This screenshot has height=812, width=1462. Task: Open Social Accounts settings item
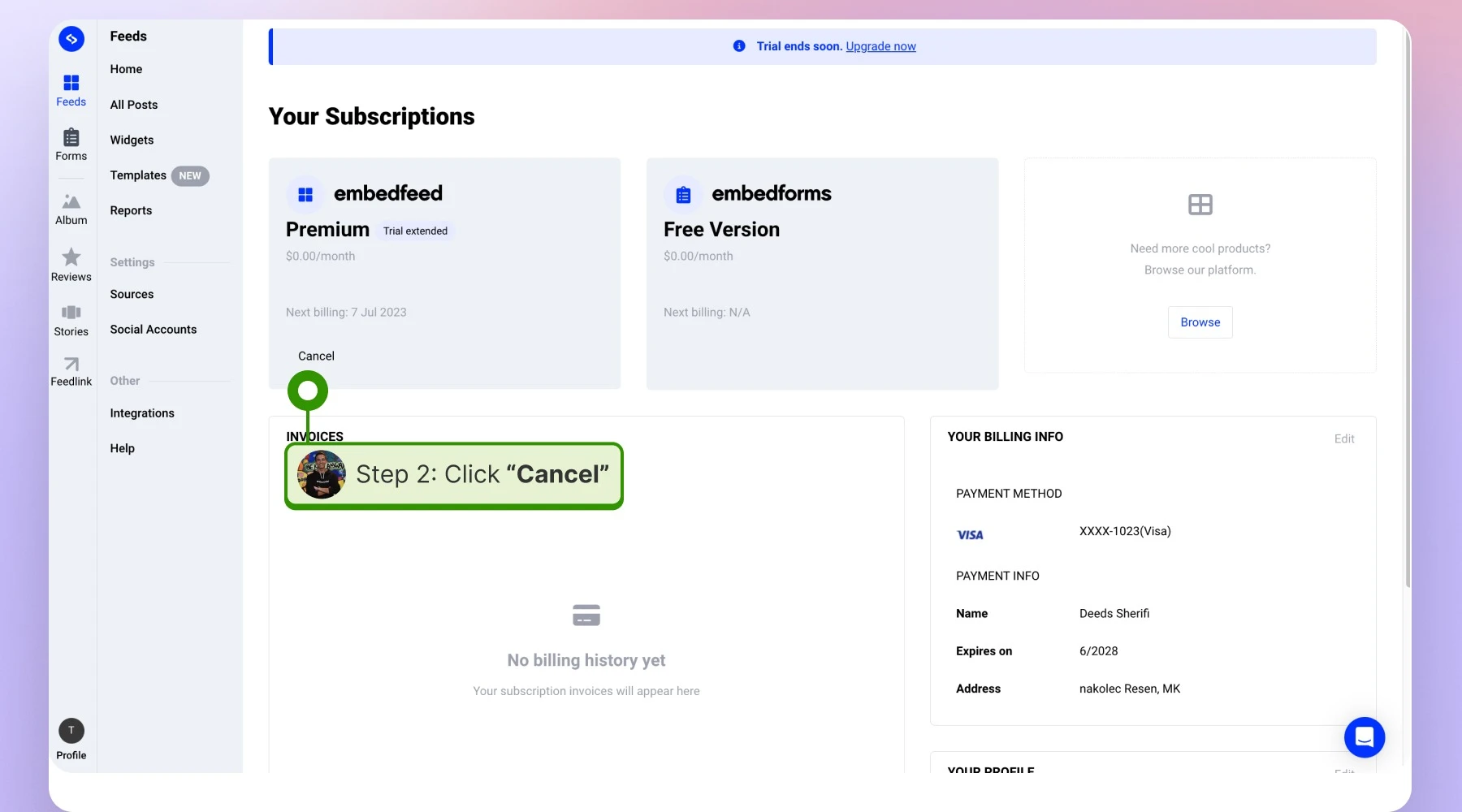[x=154, y=330]
